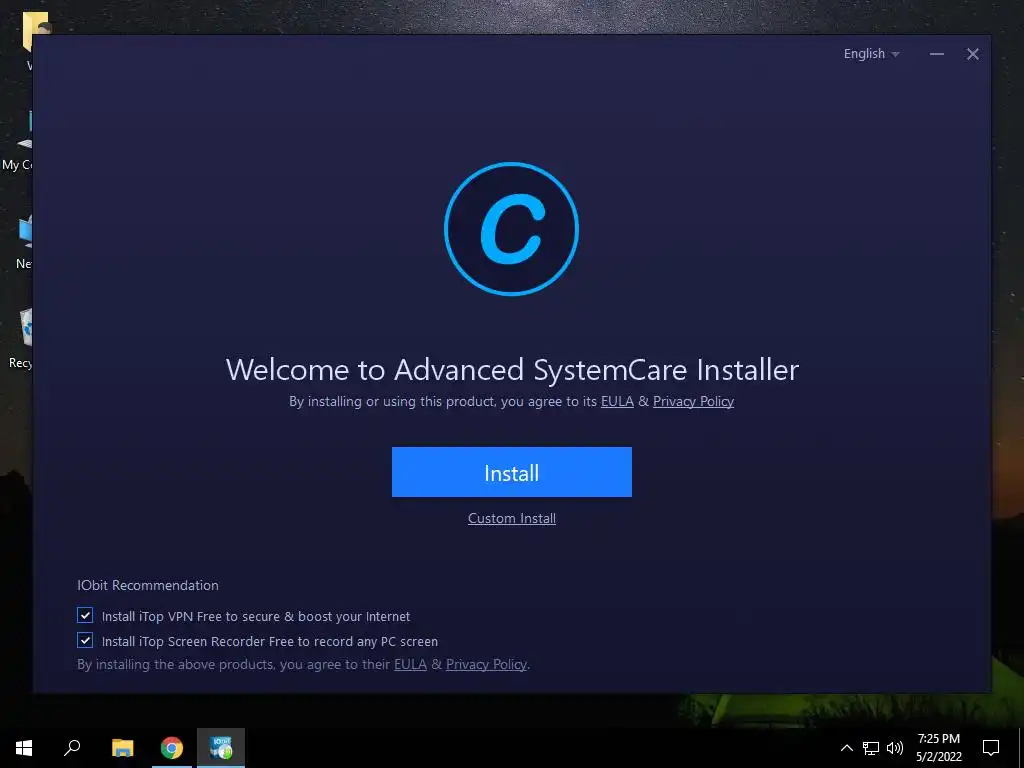Show hidden system tray icons
This screenshot has width=1024, height=768.
click(x=846, y=748)
